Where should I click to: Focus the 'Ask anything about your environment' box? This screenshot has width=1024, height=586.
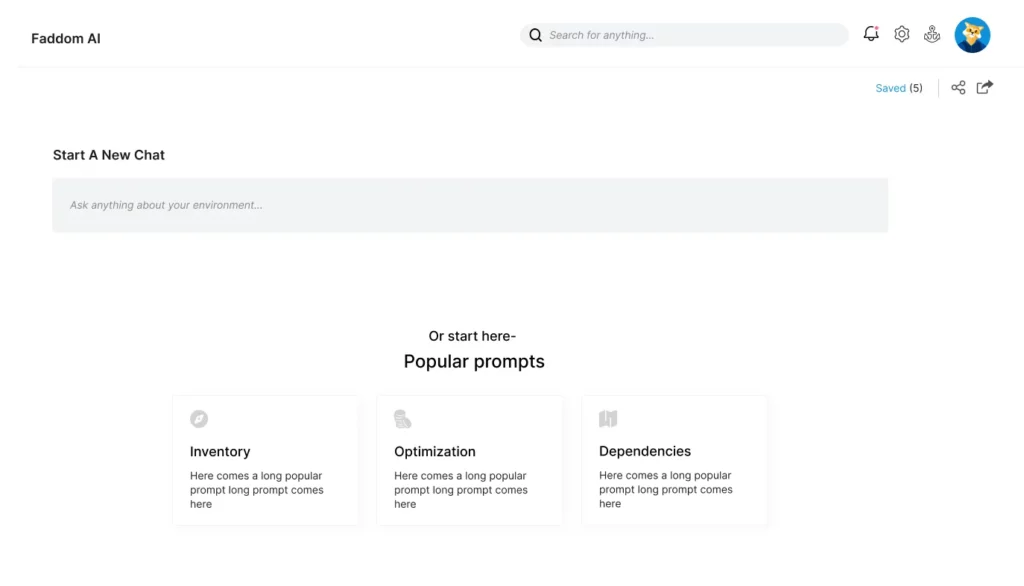point(470,205)
